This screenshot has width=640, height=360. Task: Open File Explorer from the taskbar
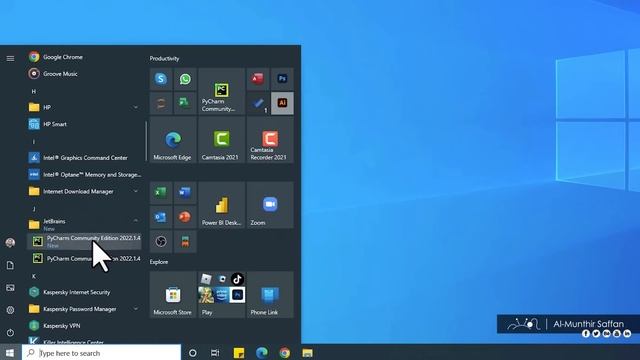307,353
